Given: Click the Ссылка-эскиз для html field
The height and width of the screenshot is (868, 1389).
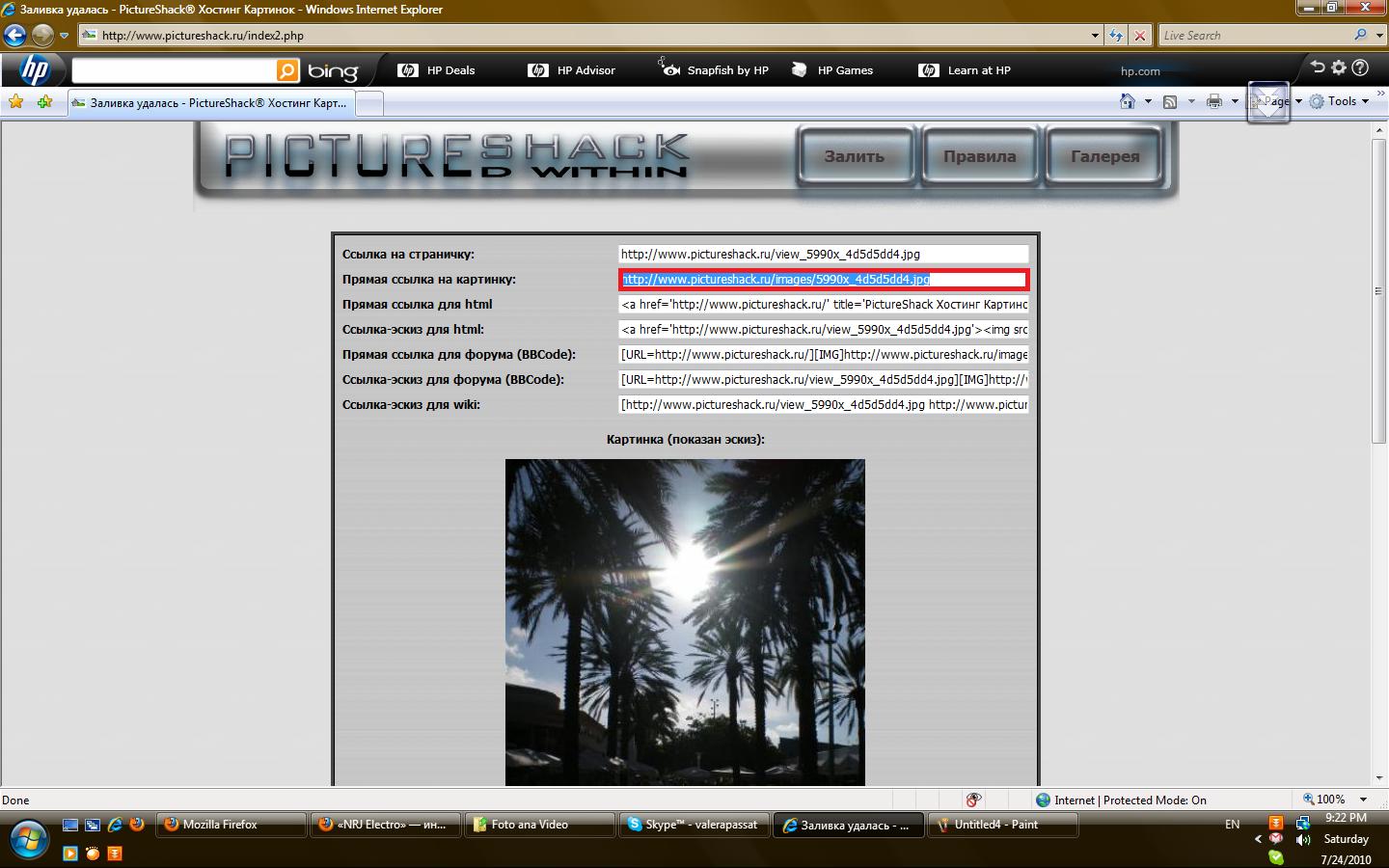Looking at the screenshot, I should tap(824, 330).
